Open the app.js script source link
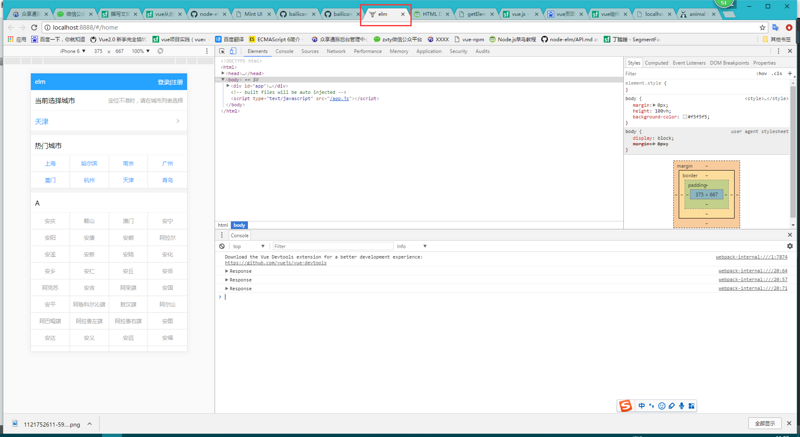Screen dimensions: 800x437 pos(339,98)
